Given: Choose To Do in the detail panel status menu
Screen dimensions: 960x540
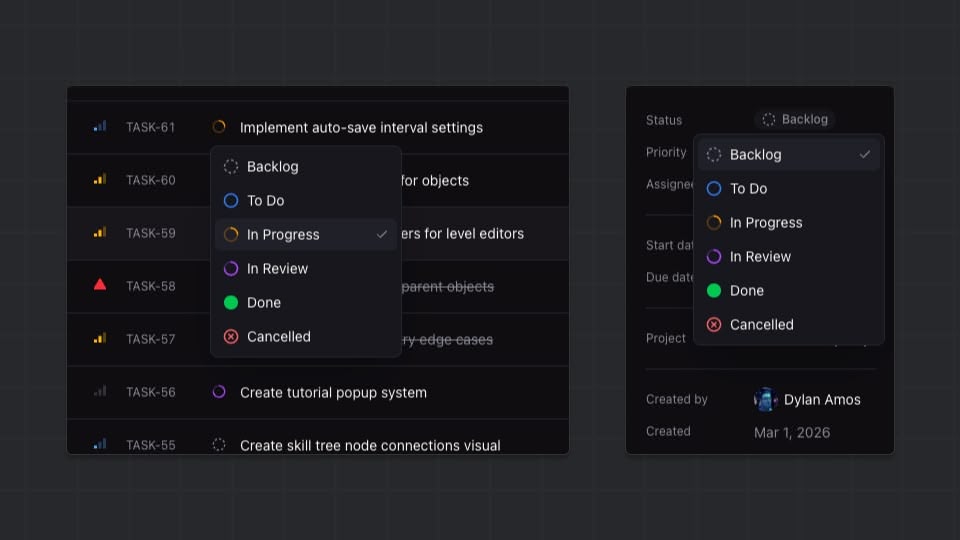Looking at the screenshot, I should pos(789,189).
